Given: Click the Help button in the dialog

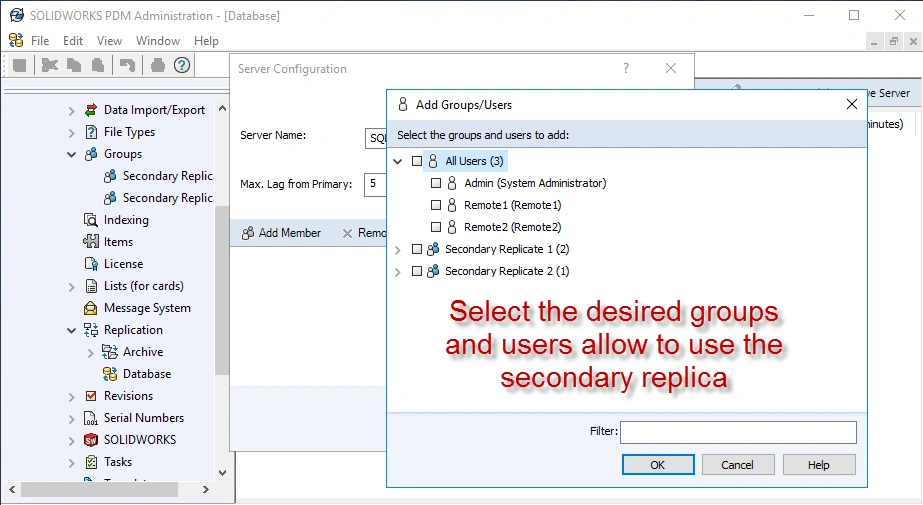Looking at the screenshot, I should click(819, 465).
